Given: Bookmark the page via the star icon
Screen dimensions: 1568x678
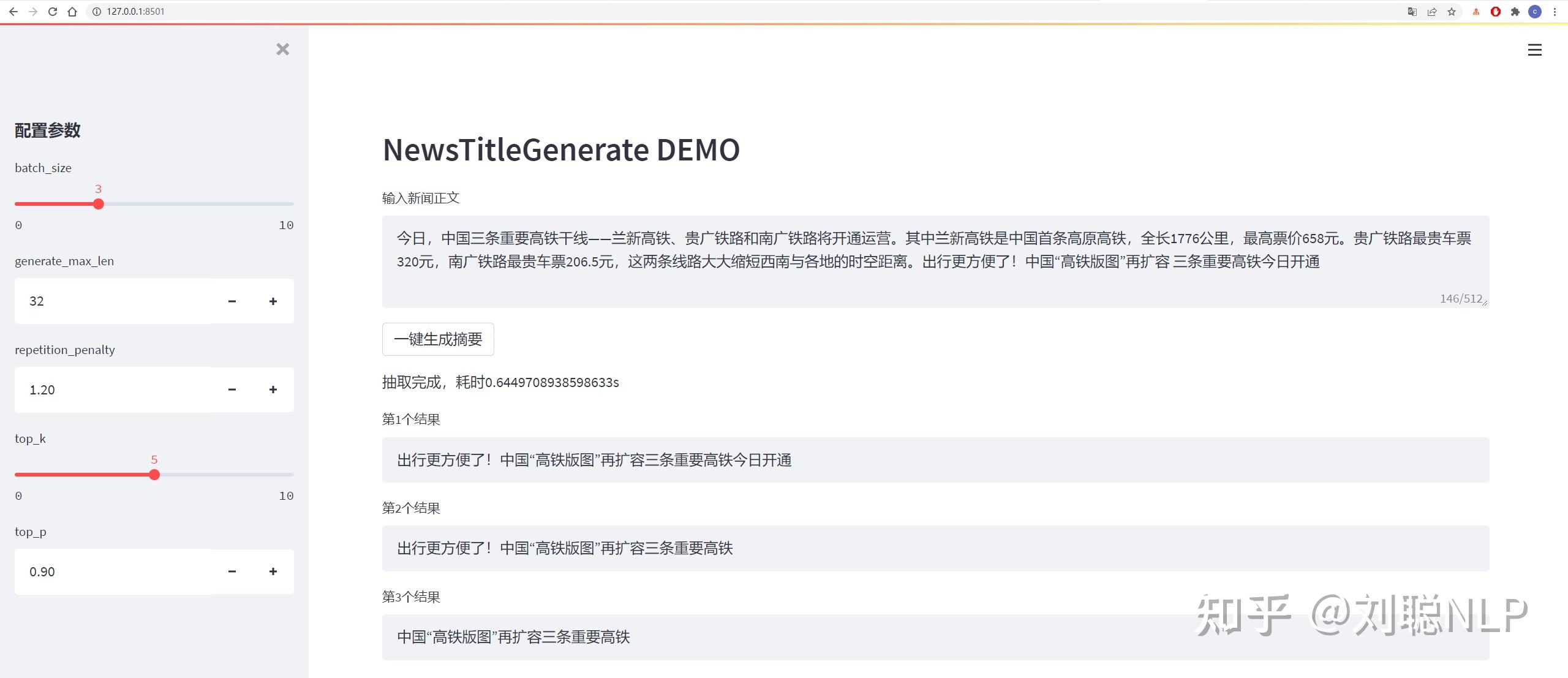Looking at the screenshot, I should [1452, 11].
